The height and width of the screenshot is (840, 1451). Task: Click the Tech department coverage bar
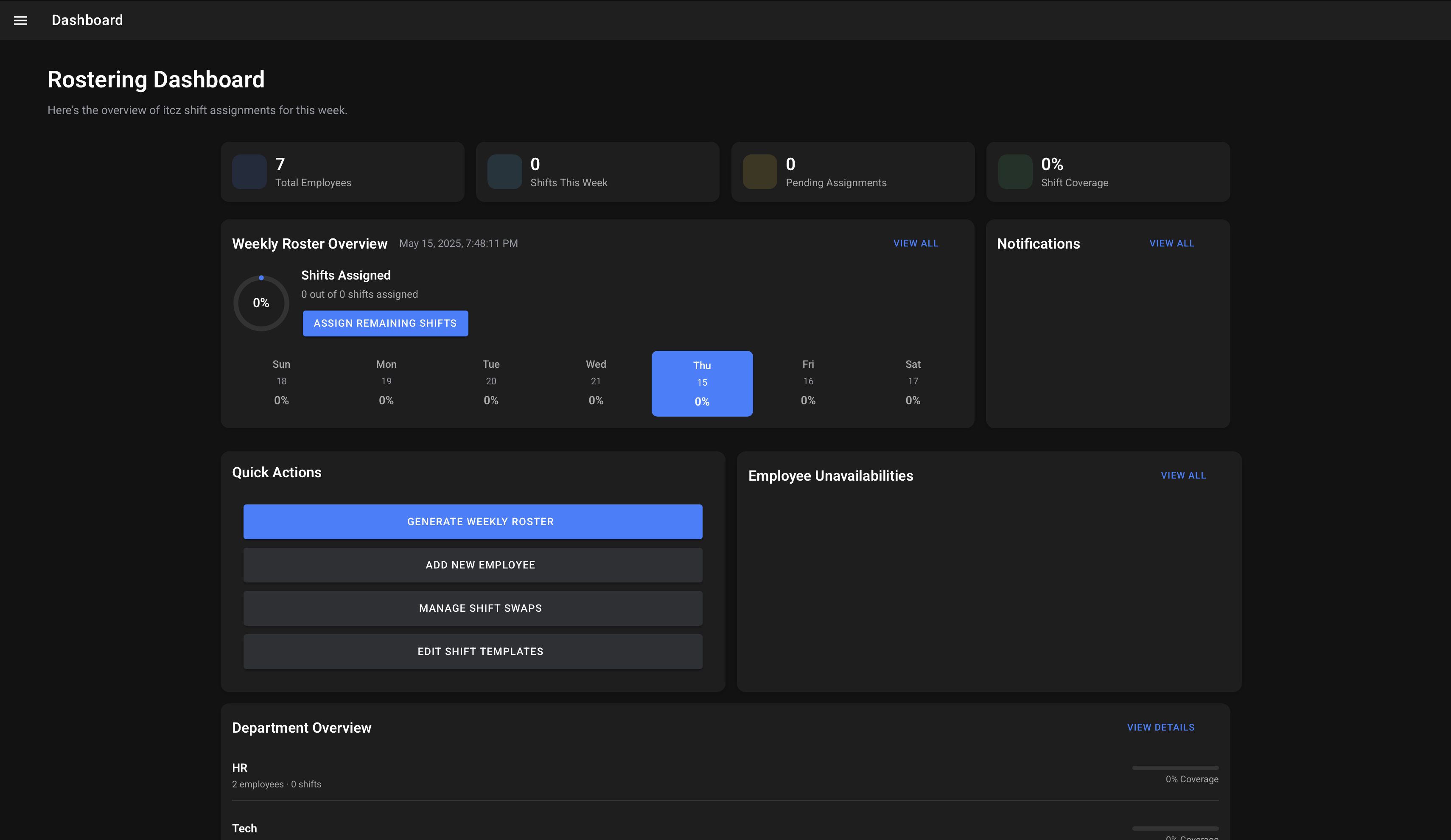(x=1175, y=829)
